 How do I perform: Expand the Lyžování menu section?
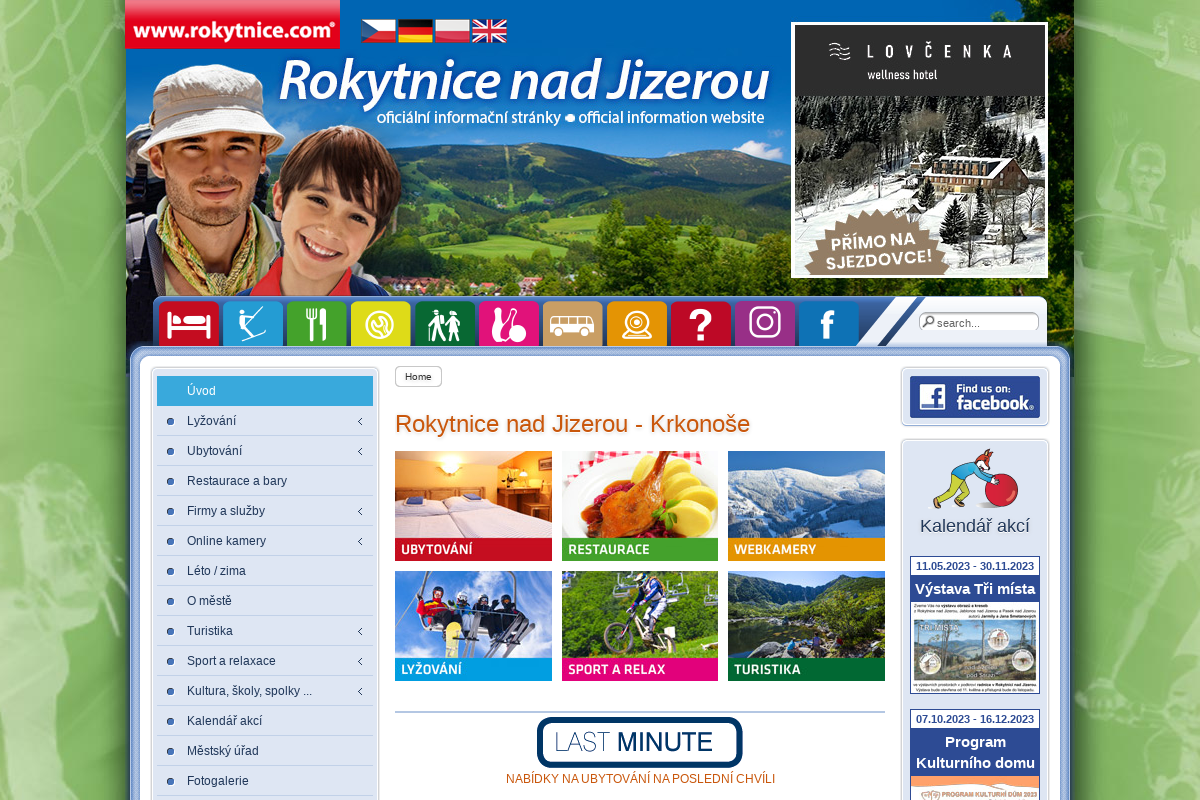tap(359, 421)
